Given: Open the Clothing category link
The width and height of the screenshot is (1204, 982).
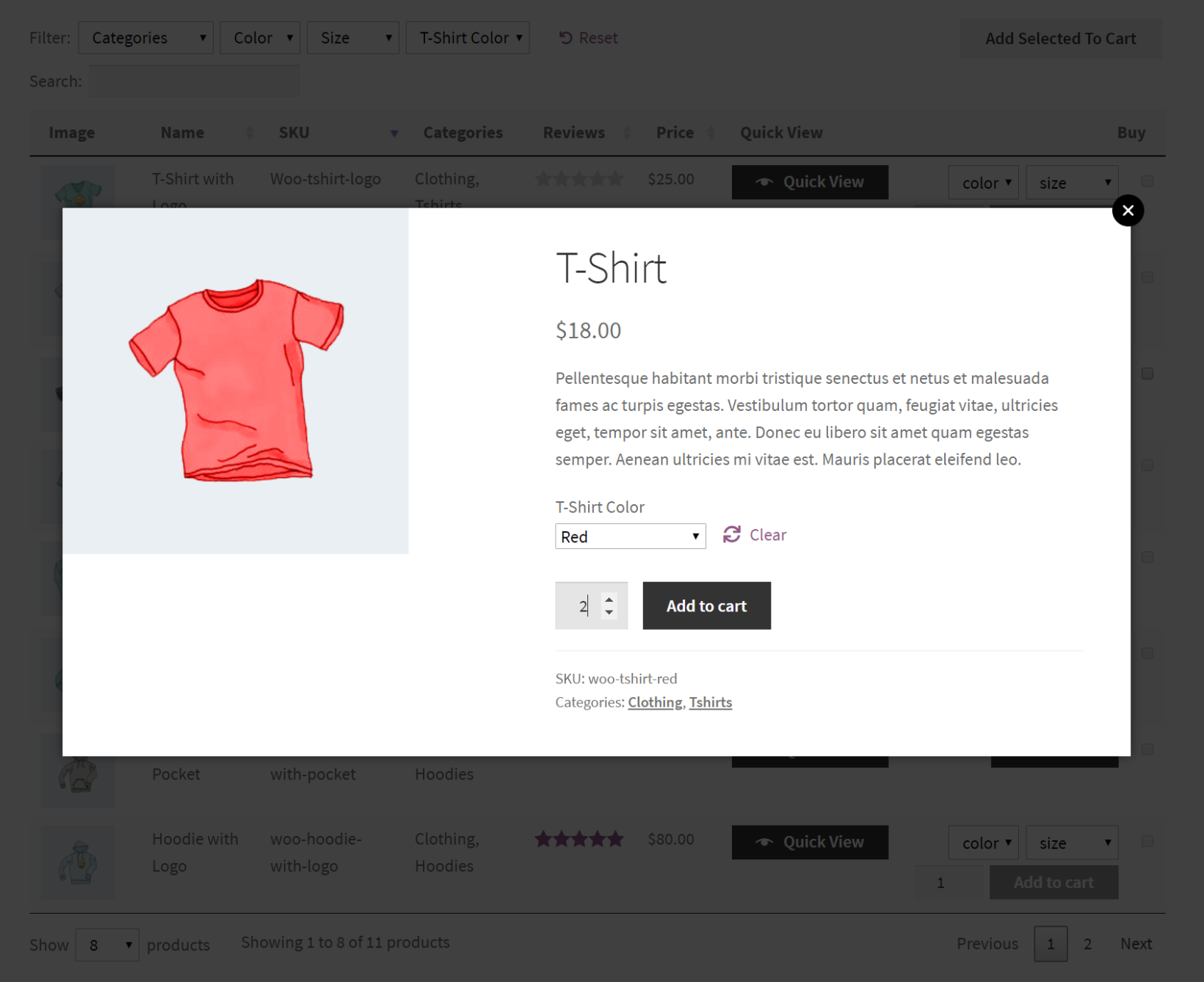Looking at the screenshot, I should click(x=655, y=702).
